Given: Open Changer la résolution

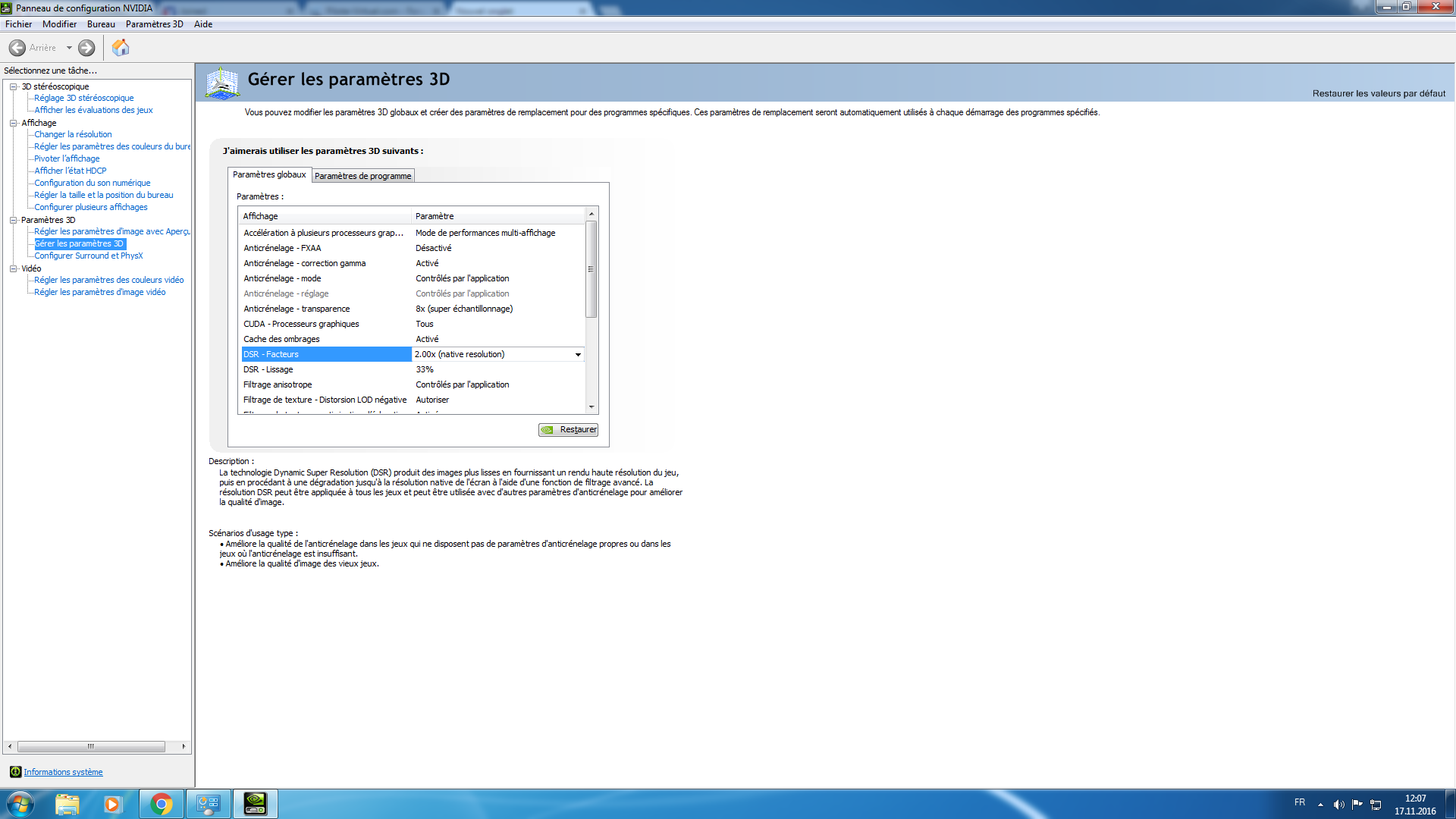Looking at the screenshot, I should (73, 134).
